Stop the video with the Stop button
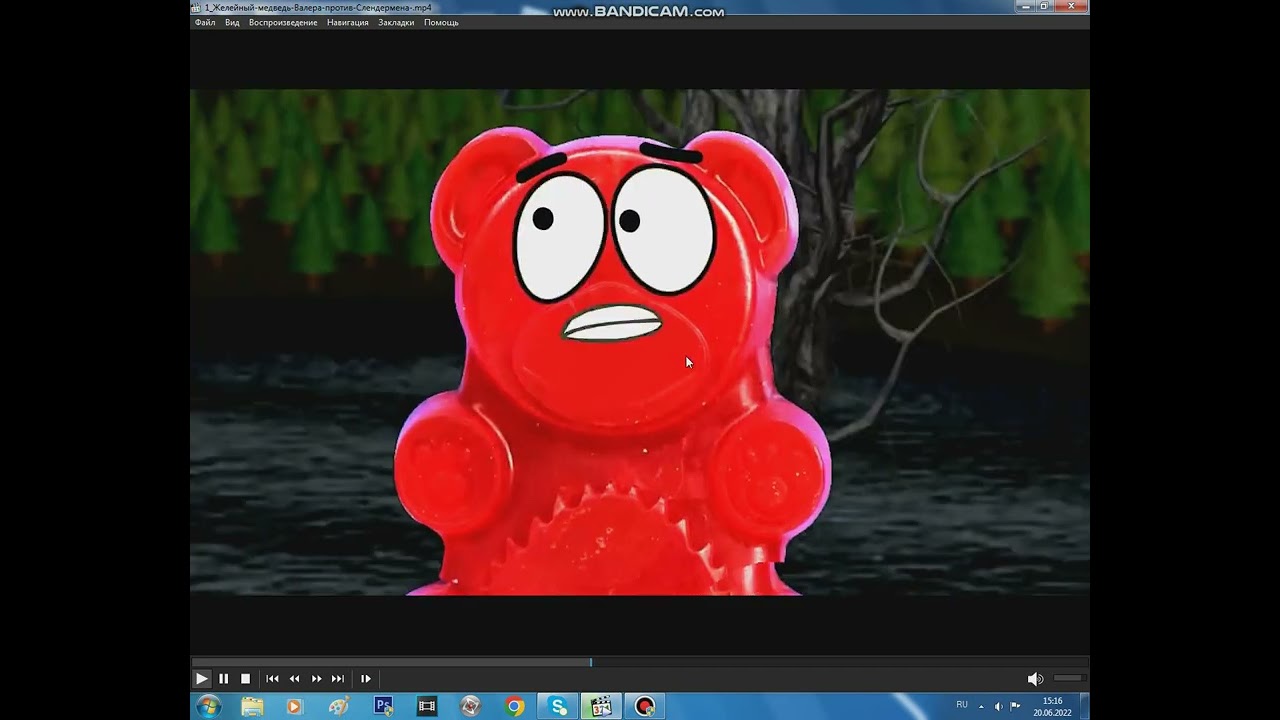The image size is (1280, 720). click(246, 678)
